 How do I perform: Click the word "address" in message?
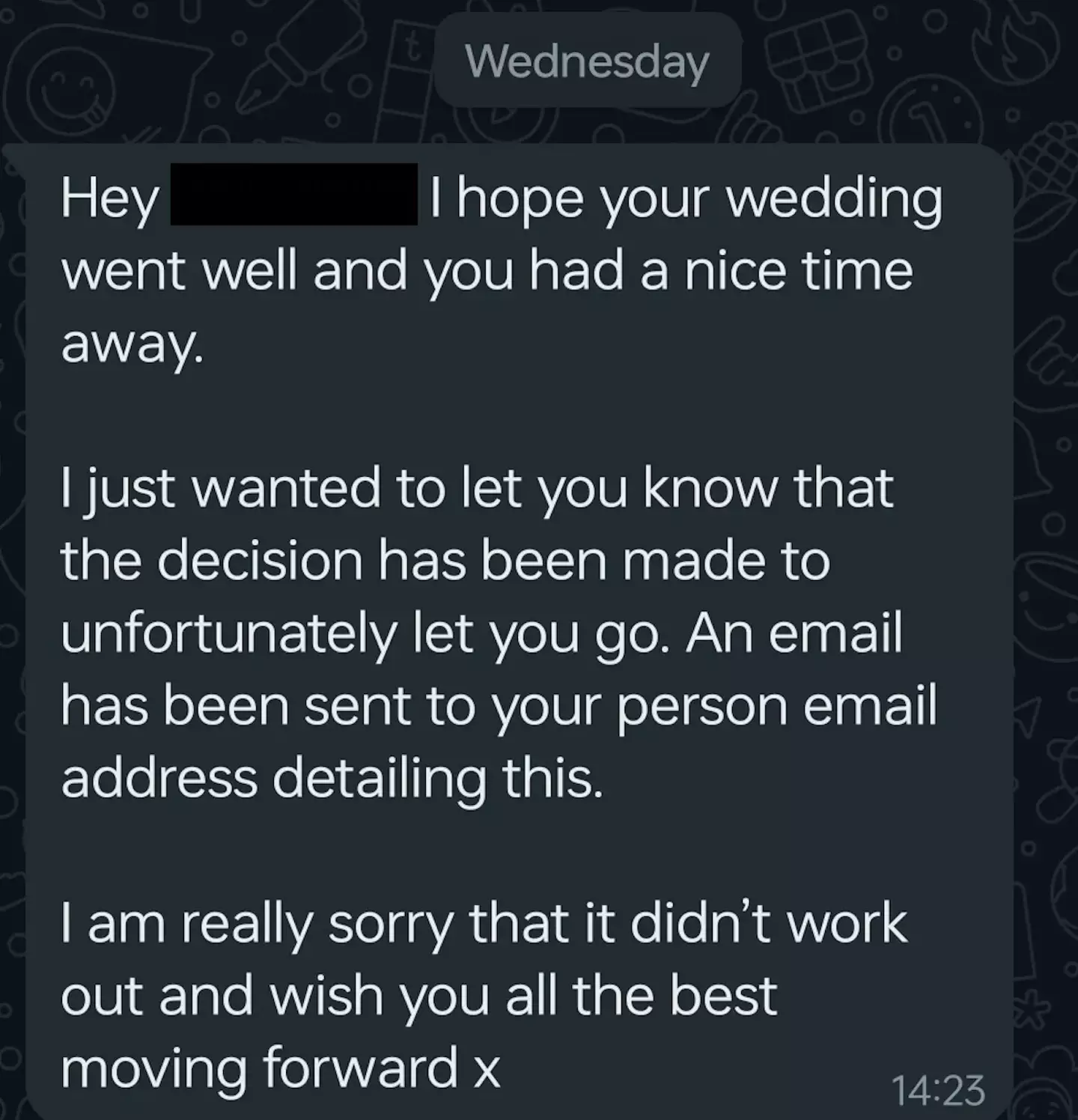158,779
